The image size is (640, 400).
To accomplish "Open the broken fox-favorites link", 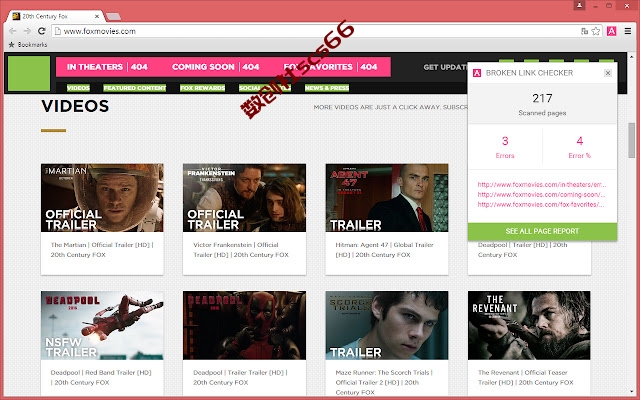I will [541, 204].
